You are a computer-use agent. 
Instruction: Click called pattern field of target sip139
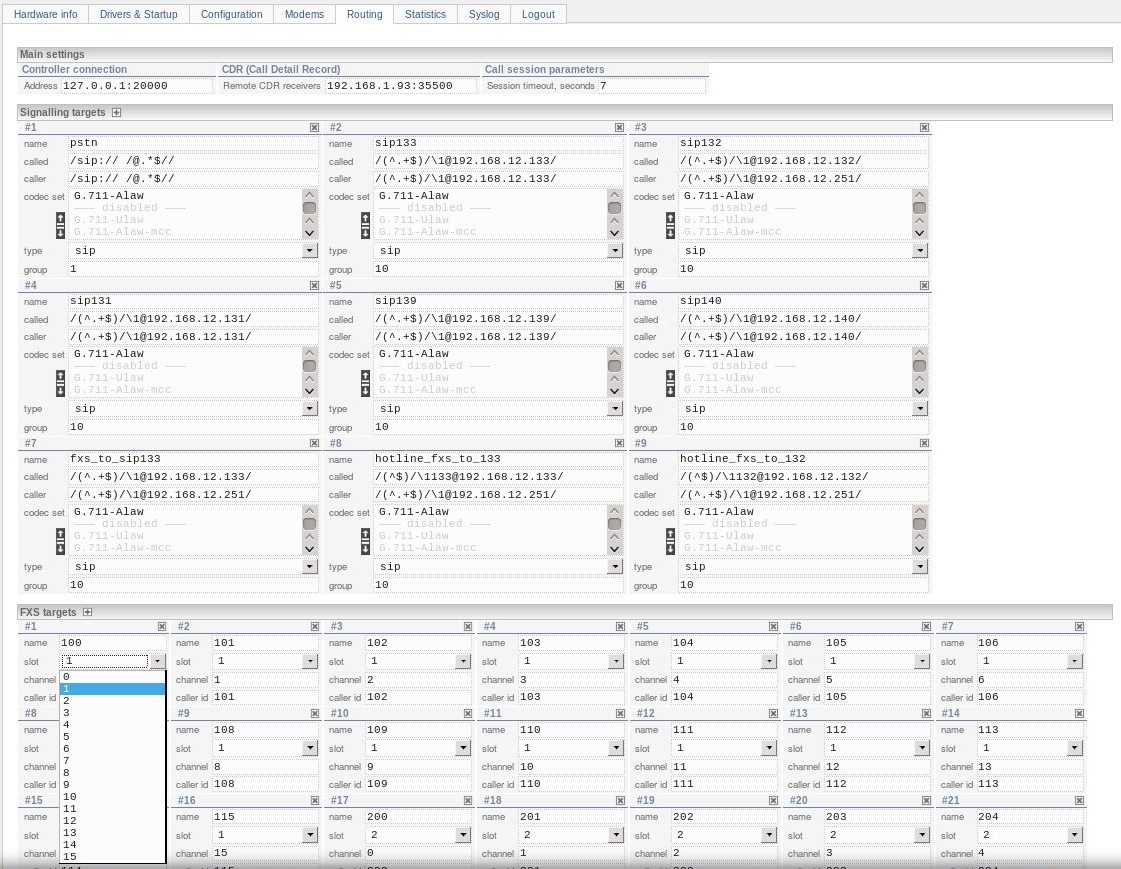pos(498,319)
